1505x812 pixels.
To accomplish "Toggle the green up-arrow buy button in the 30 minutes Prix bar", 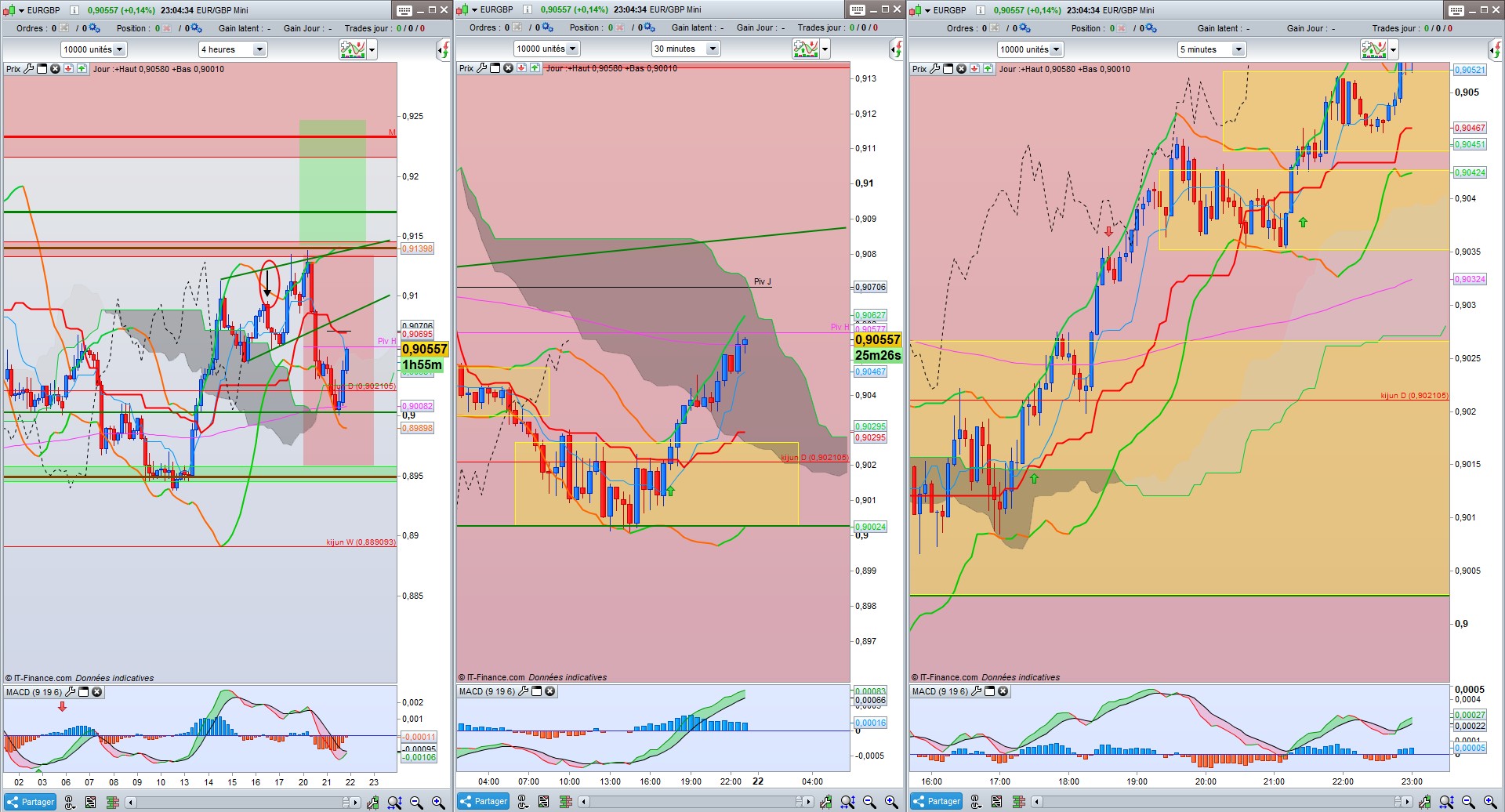I will (x=535, y=68).
